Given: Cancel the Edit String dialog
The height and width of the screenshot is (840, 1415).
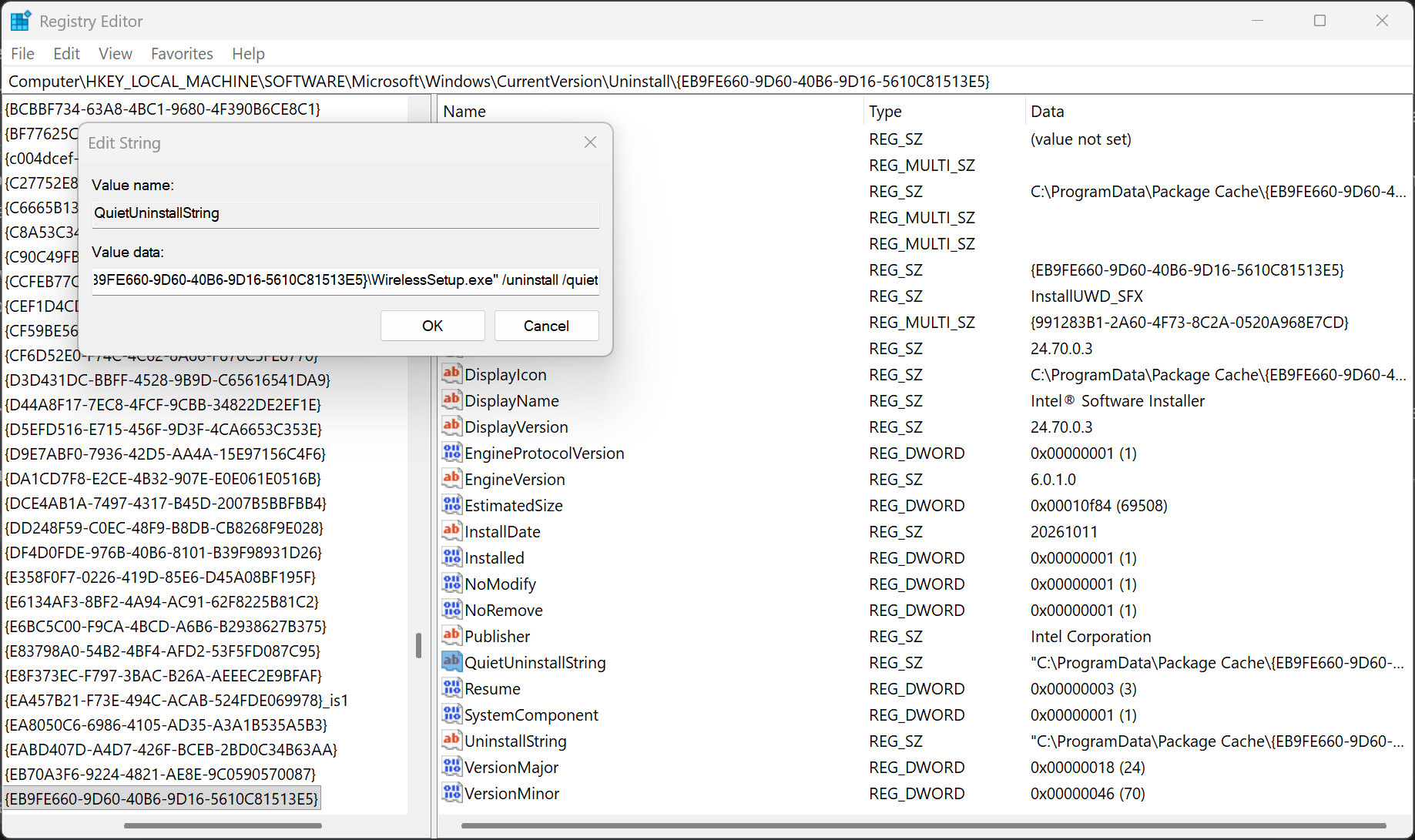Looking at the screenshot, I should [x=547, y=326].
